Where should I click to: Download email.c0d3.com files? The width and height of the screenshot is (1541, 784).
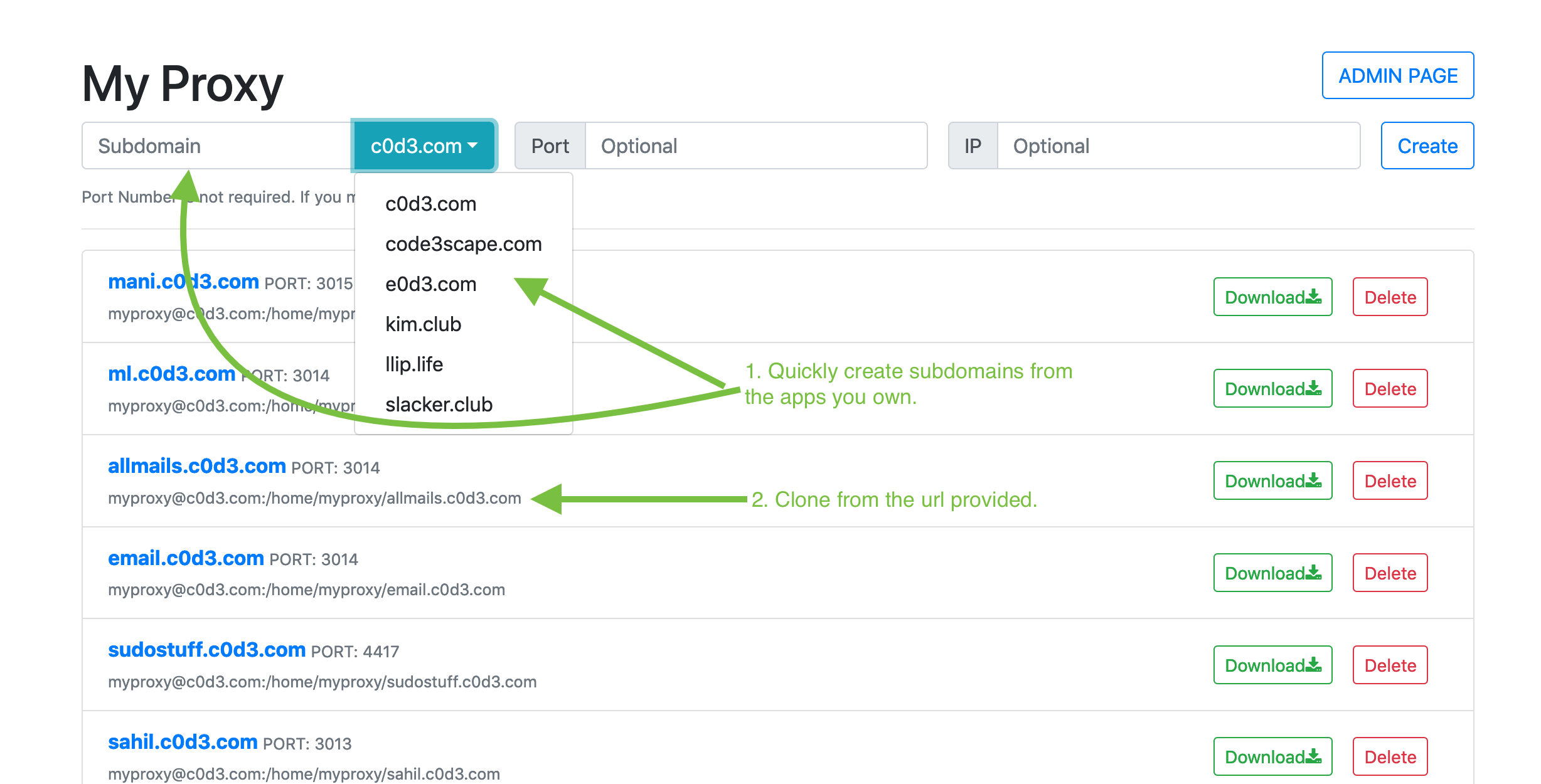(1272, 573)
